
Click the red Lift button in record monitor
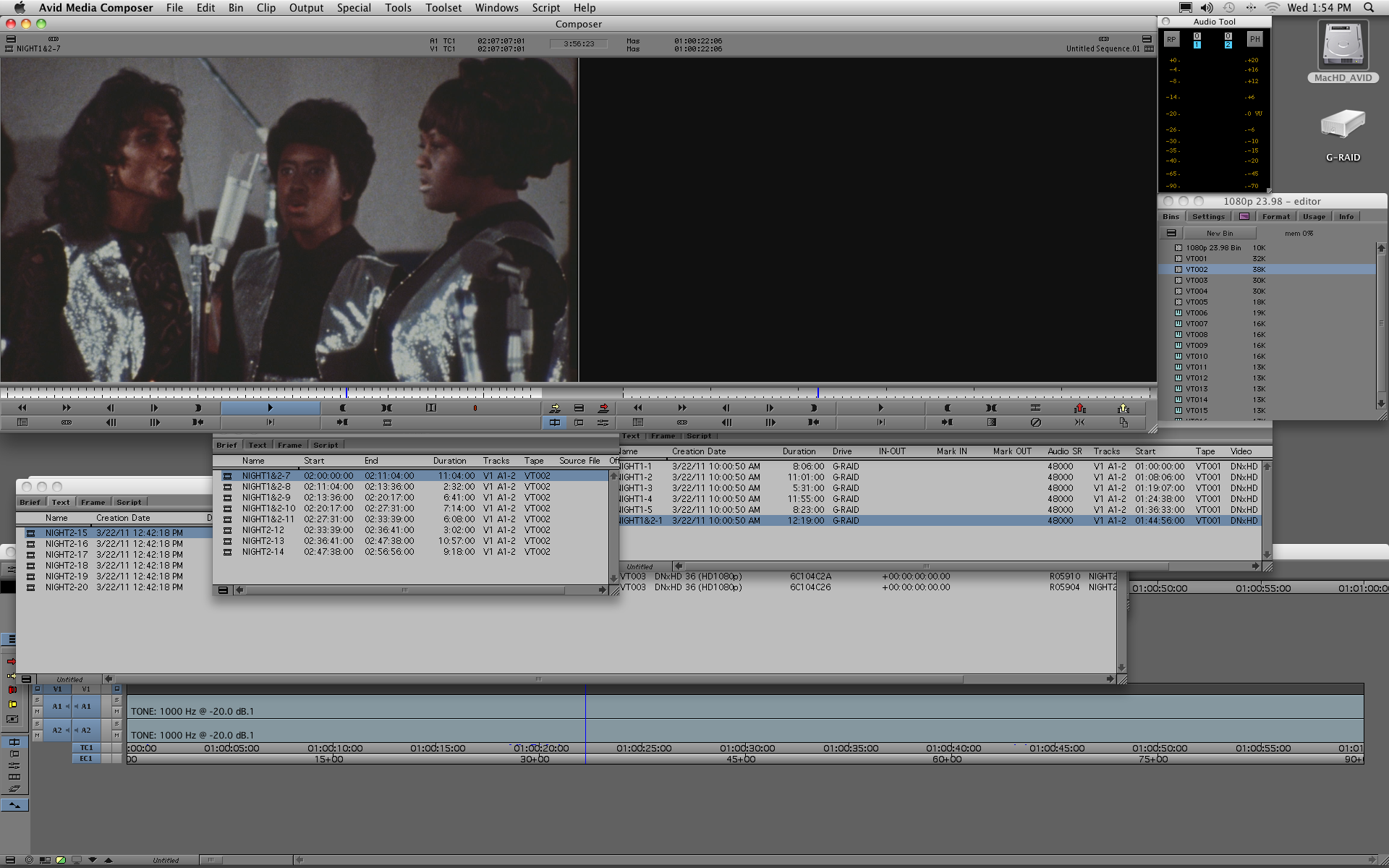(1079, 408)
